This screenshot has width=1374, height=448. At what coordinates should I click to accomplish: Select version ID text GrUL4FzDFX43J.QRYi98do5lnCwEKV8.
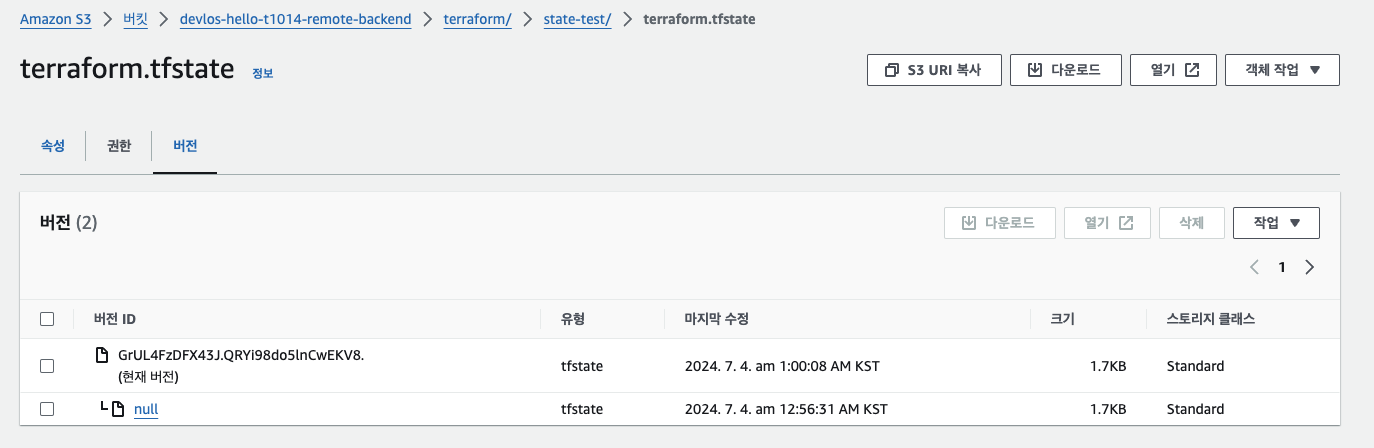[x=241, y=355]
